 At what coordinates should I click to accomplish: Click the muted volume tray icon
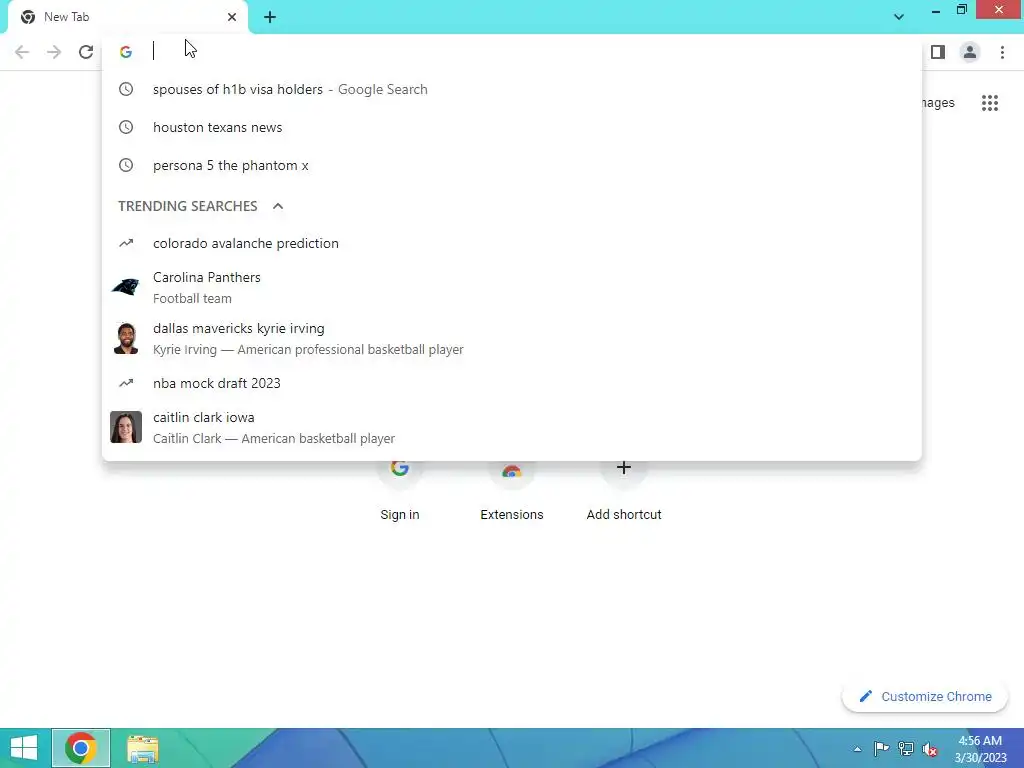(930, 749)
